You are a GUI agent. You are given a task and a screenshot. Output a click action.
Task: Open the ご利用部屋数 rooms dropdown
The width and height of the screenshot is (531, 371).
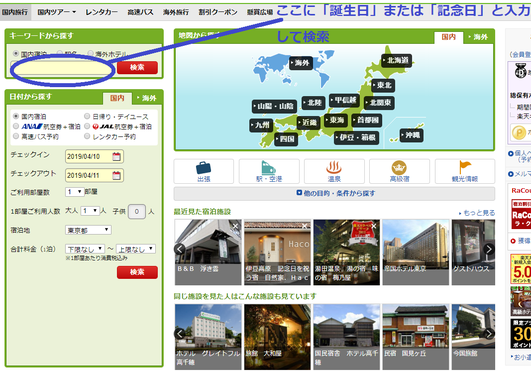click(x=75, y=192)
